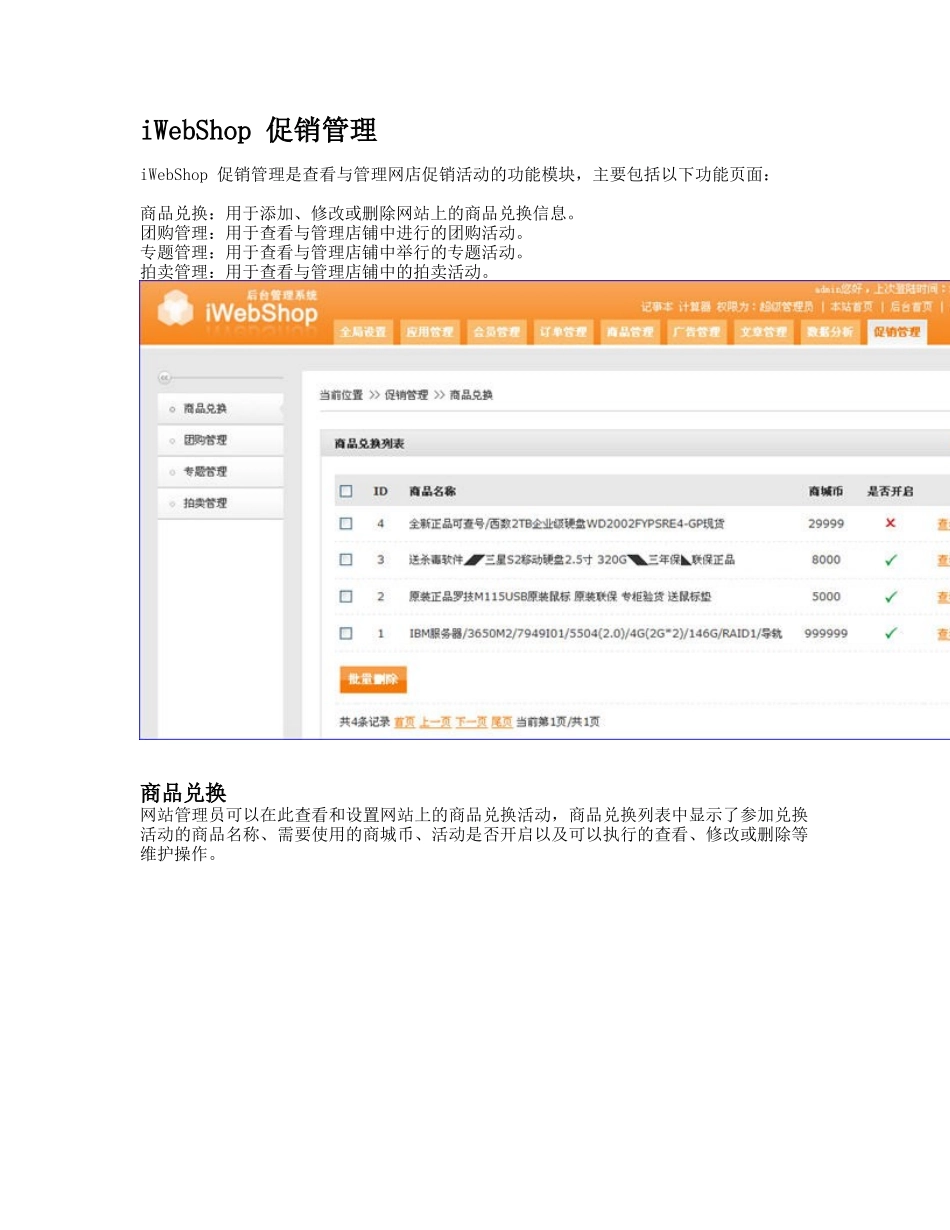Image resolution: width=950 pixels, height=1230 pixels.
Task: Check the box for product ID 2
Action: (346, 596)
